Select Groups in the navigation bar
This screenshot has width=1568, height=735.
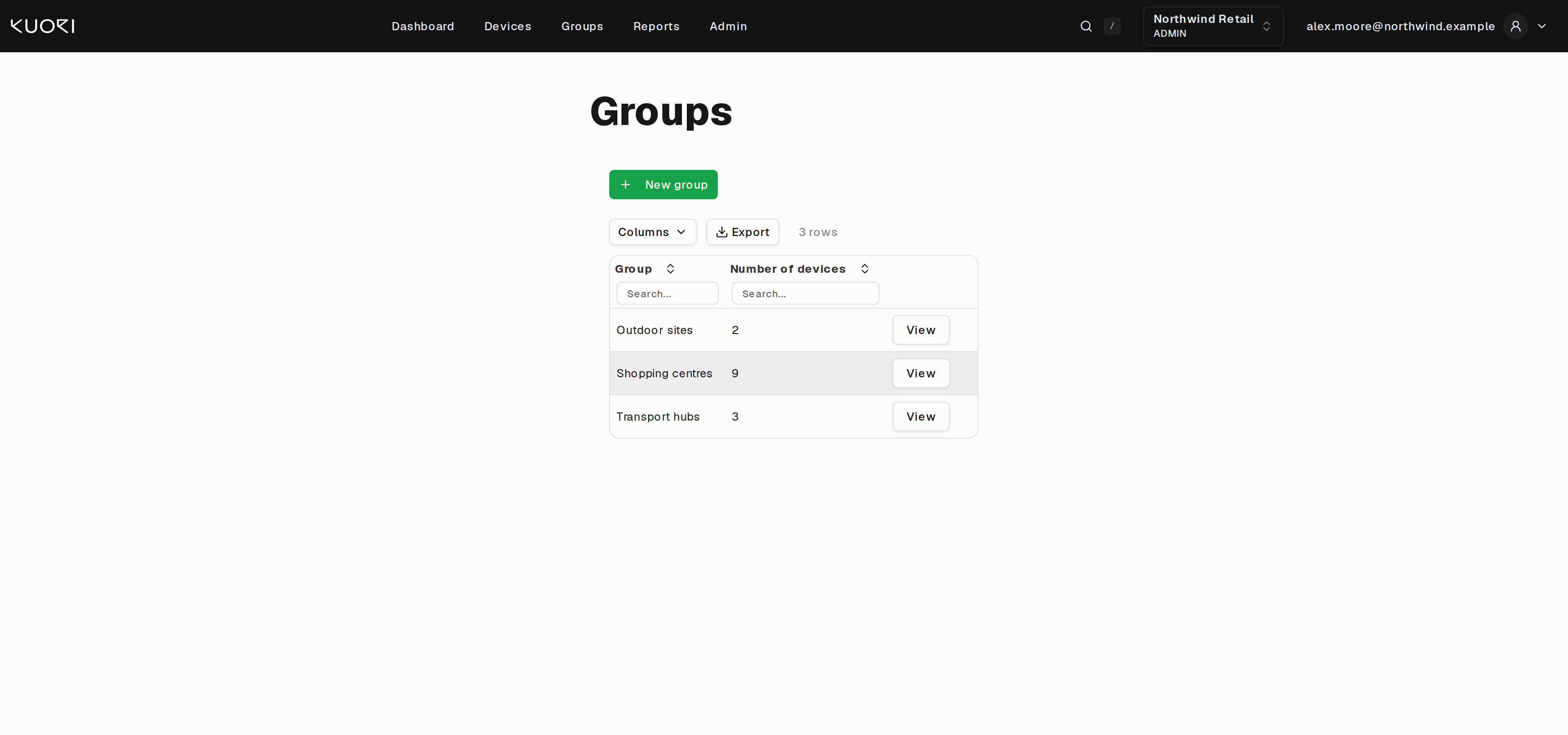click(x=582, y=26)
